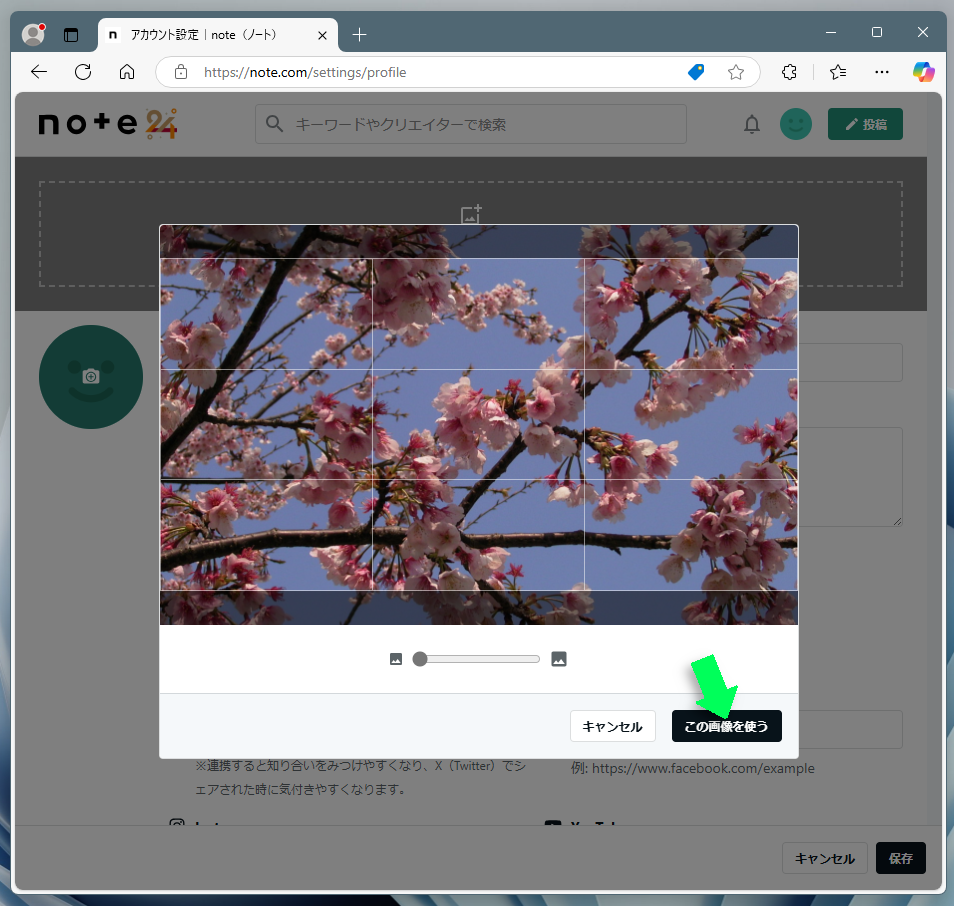
Task: Click この画像を使う button
Action: click(726, 726)
